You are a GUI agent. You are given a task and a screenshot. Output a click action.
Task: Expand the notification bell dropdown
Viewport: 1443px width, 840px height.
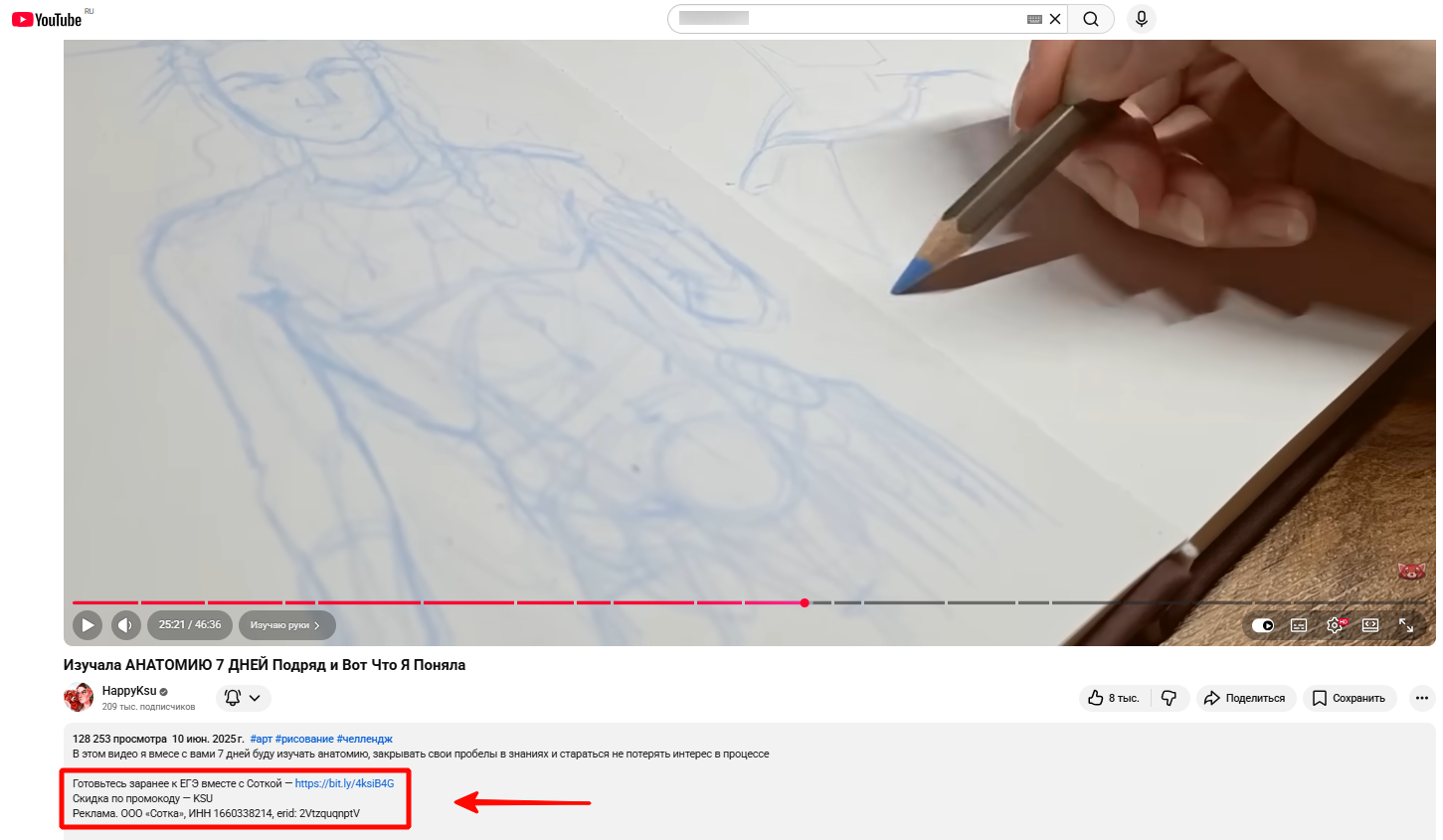tap(243, 698)
